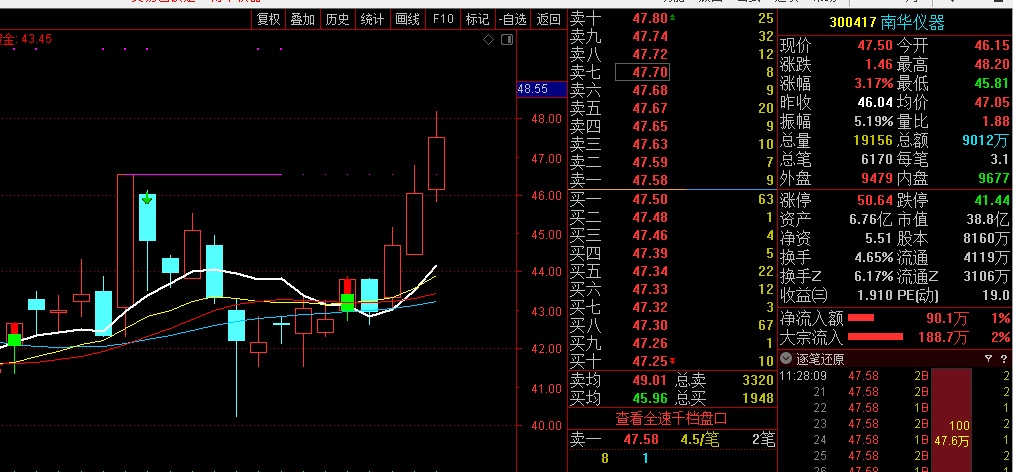Toggle the chart side panel icon

[x=507, y=40]
